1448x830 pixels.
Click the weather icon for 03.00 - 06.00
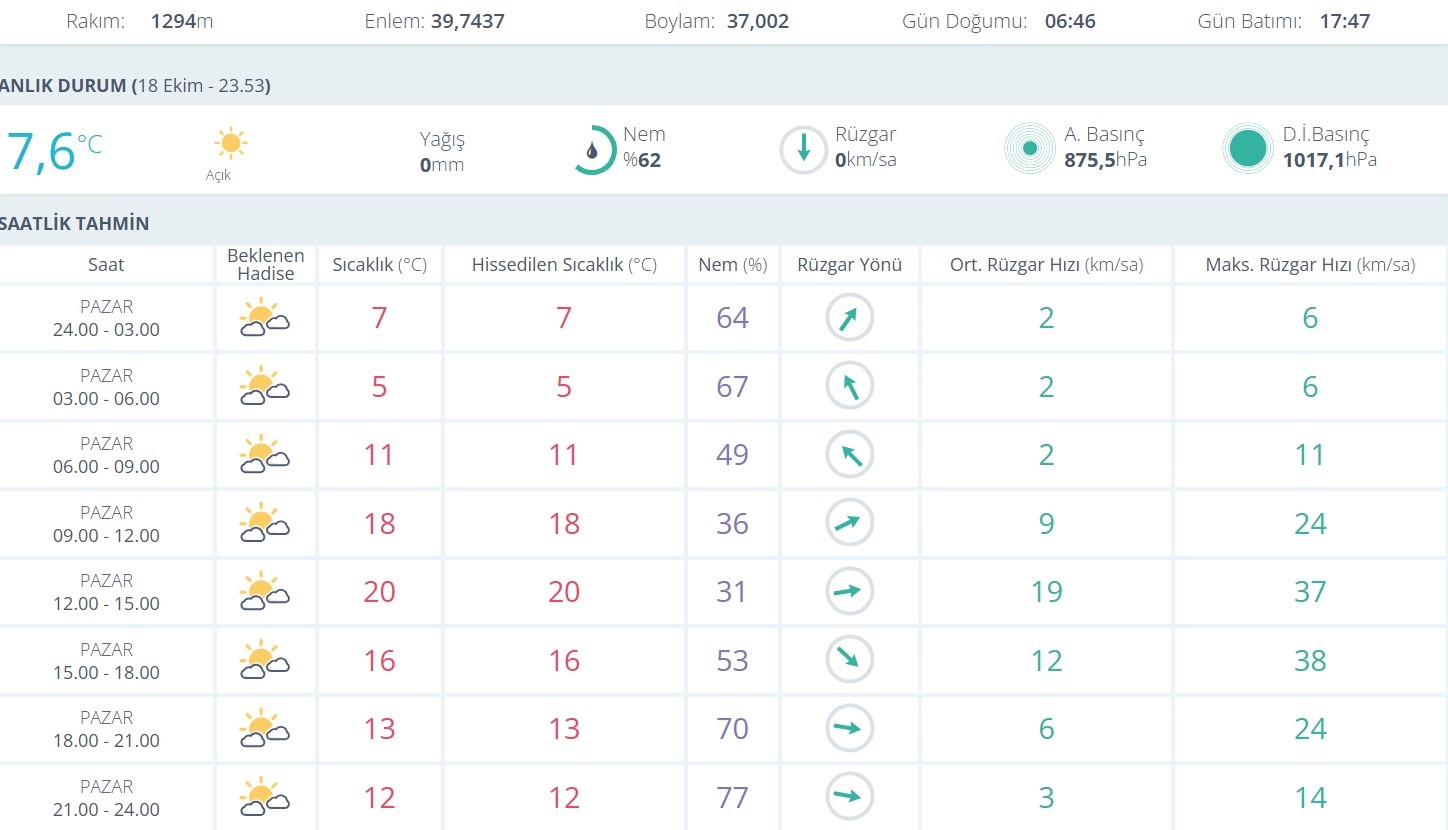click(264, 386)
